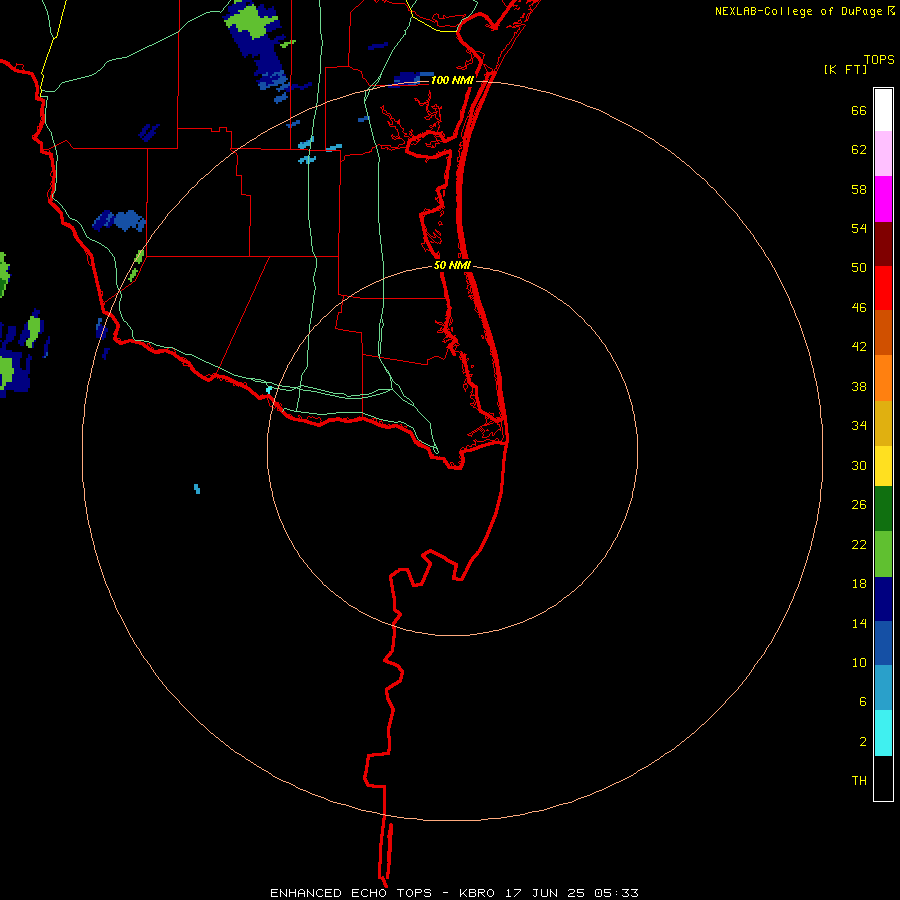Choose the dark green legend swatch
900x900 pixels.
pyautogui.click(x=883, y=509)
